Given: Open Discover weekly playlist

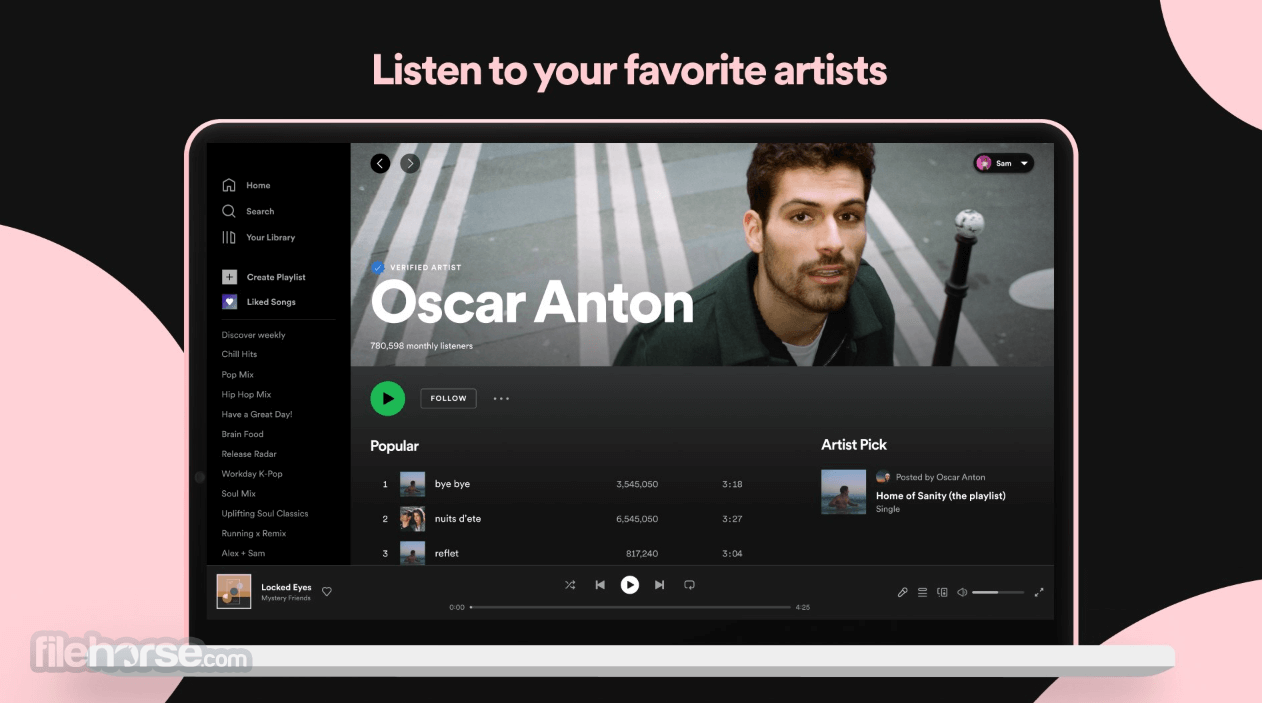Looking at the screenshot, I should tap(253, 335).
